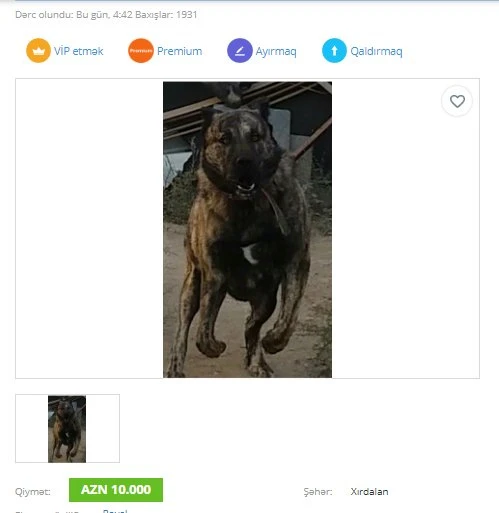Select the Qaldırmaq text link
The width and height of the screenshot is (499, 513).
[x=376, y=52]
